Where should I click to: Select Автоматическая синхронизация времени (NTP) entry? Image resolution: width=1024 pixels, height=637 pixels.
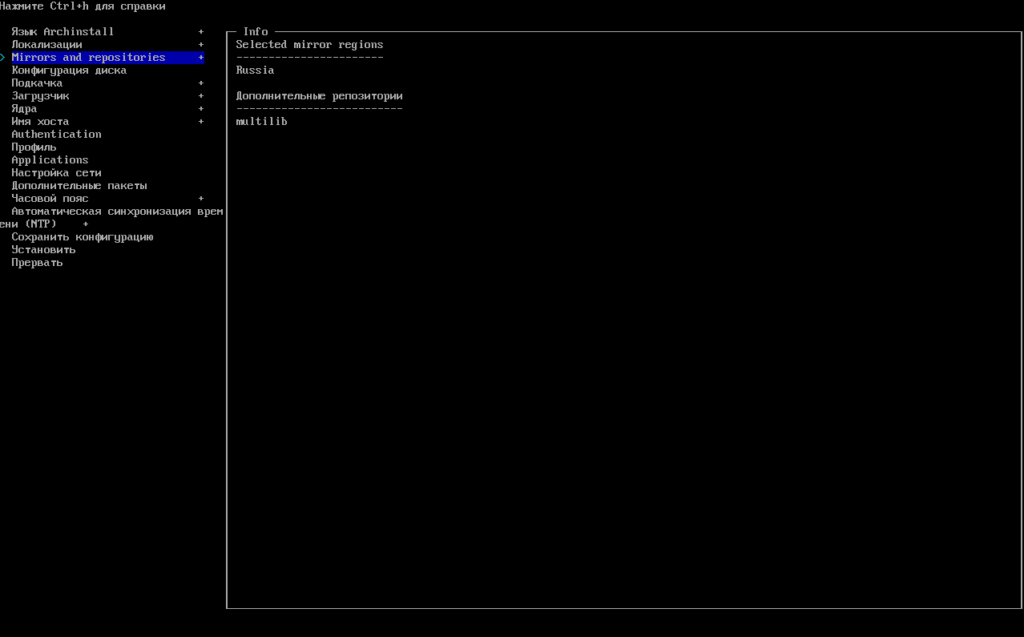(116, 212)
